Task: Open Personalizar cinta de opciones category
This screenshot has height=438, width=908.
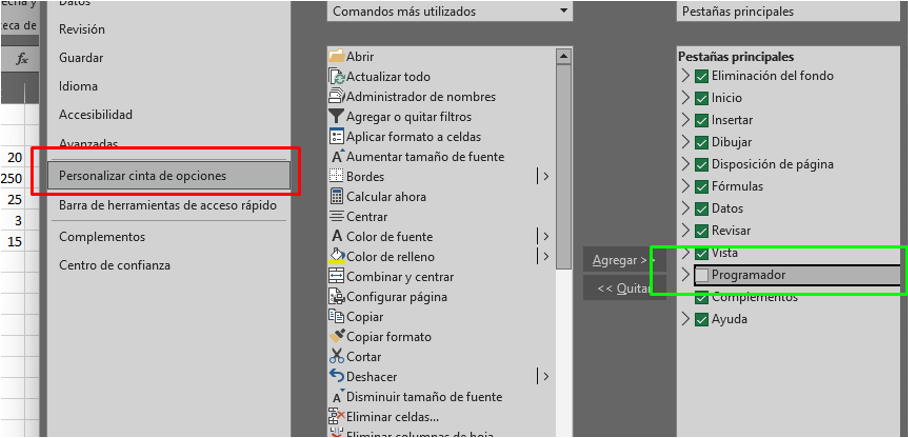Action: pyautogui.click(x=168, y=176)
